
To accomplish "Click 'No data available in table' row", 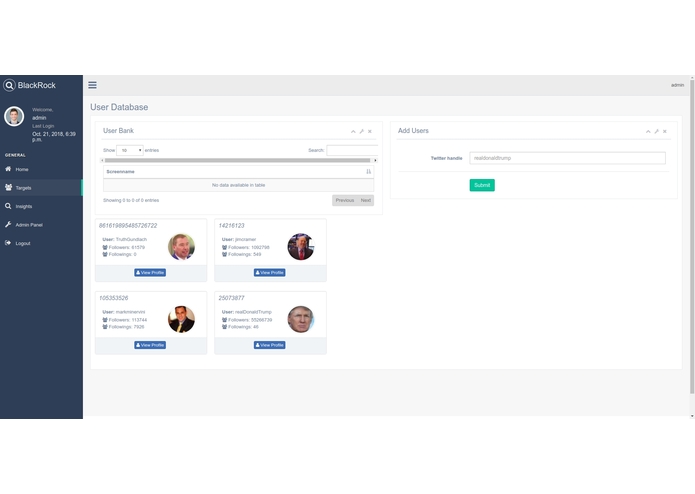I will coord(238,185).
